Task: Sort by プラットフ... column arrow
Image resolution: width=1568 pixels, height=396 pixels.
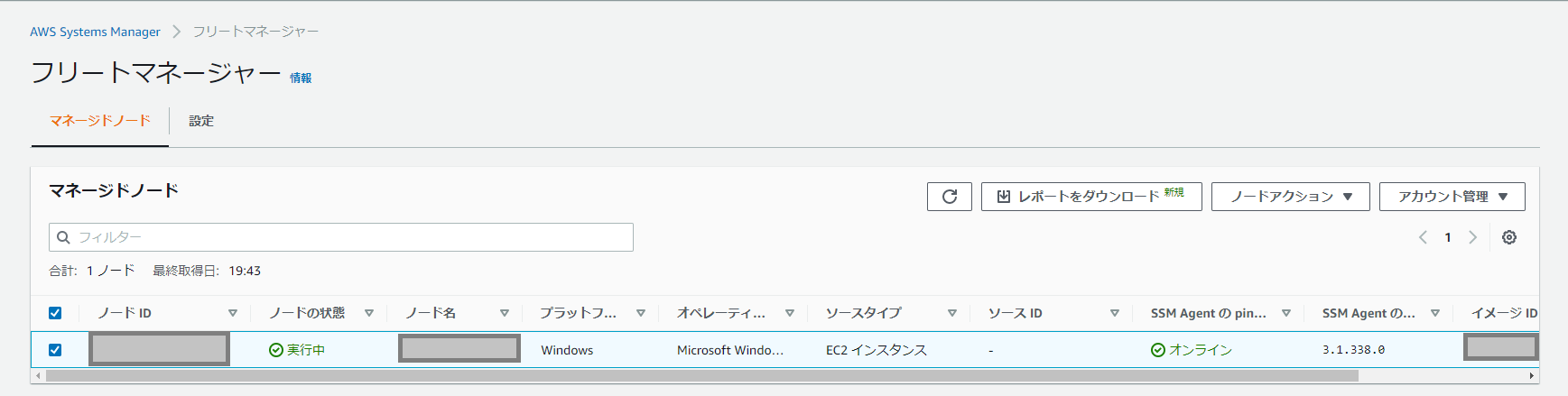Action: coord(641,313)
